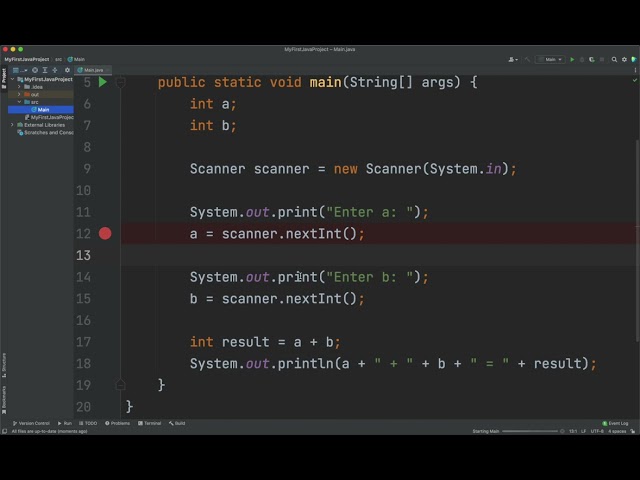Expand all in the Project panel

pyautogui.click(x=45, y=70)
